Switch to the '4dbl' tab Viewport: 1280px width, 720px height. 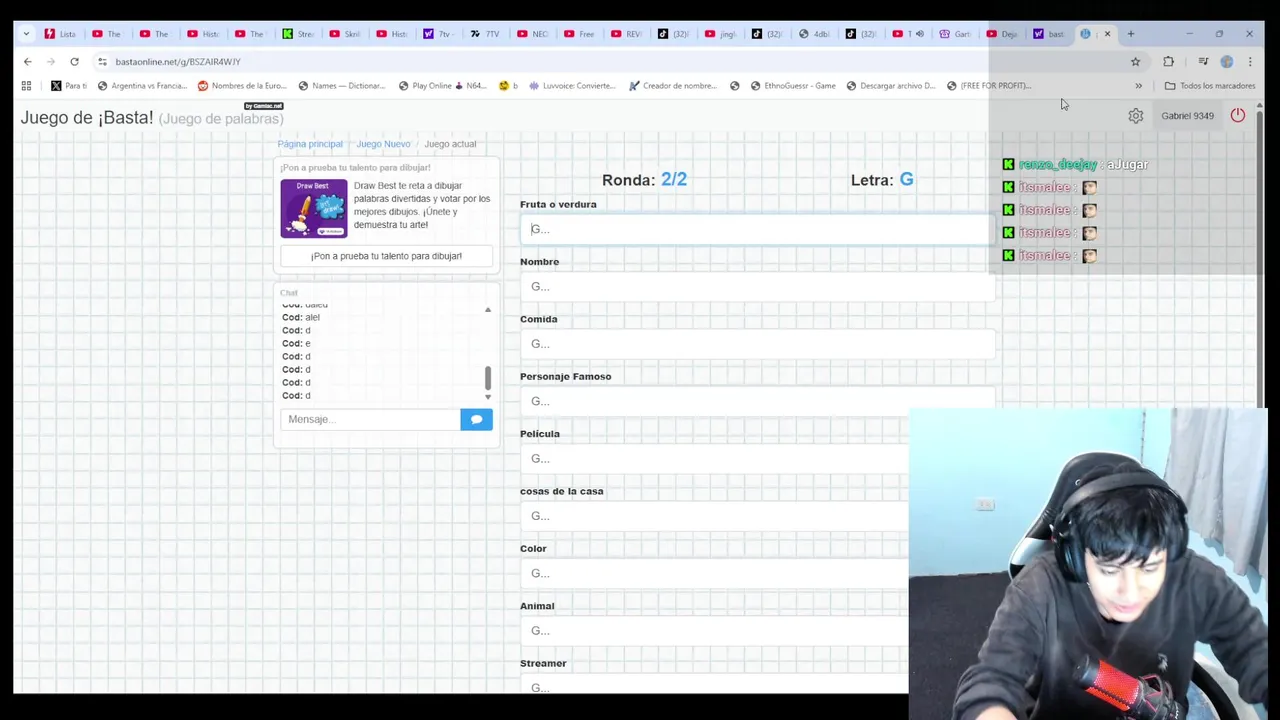pos(814,34)
